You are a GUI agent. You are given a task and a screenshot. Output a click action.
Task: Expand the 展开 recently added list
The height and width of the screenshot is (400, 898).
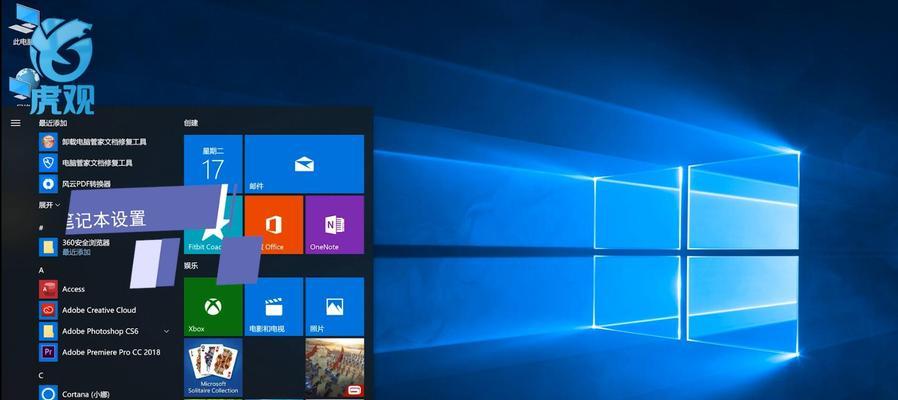tap(49, 205)
